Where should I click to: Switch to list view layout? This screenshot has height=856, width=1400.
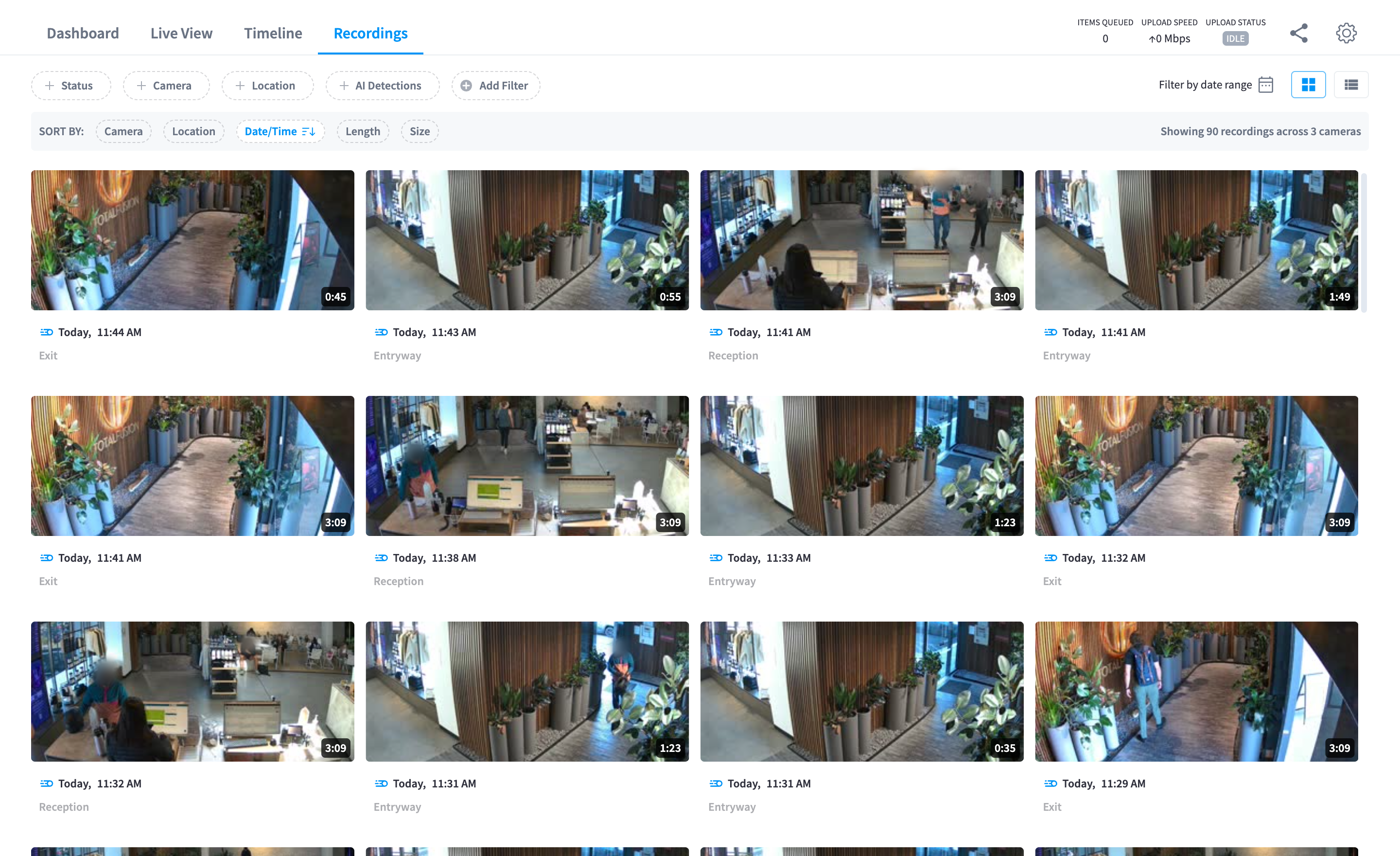tap(1351, 85)
